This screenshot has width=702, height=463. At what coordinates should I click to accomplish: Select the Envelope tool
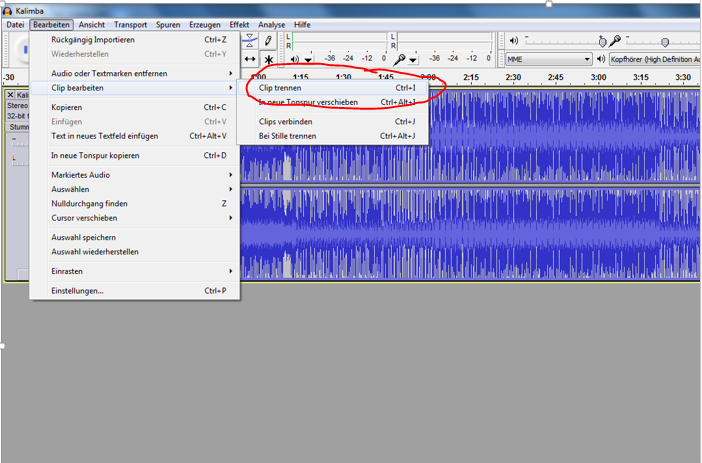pos(250,41)
